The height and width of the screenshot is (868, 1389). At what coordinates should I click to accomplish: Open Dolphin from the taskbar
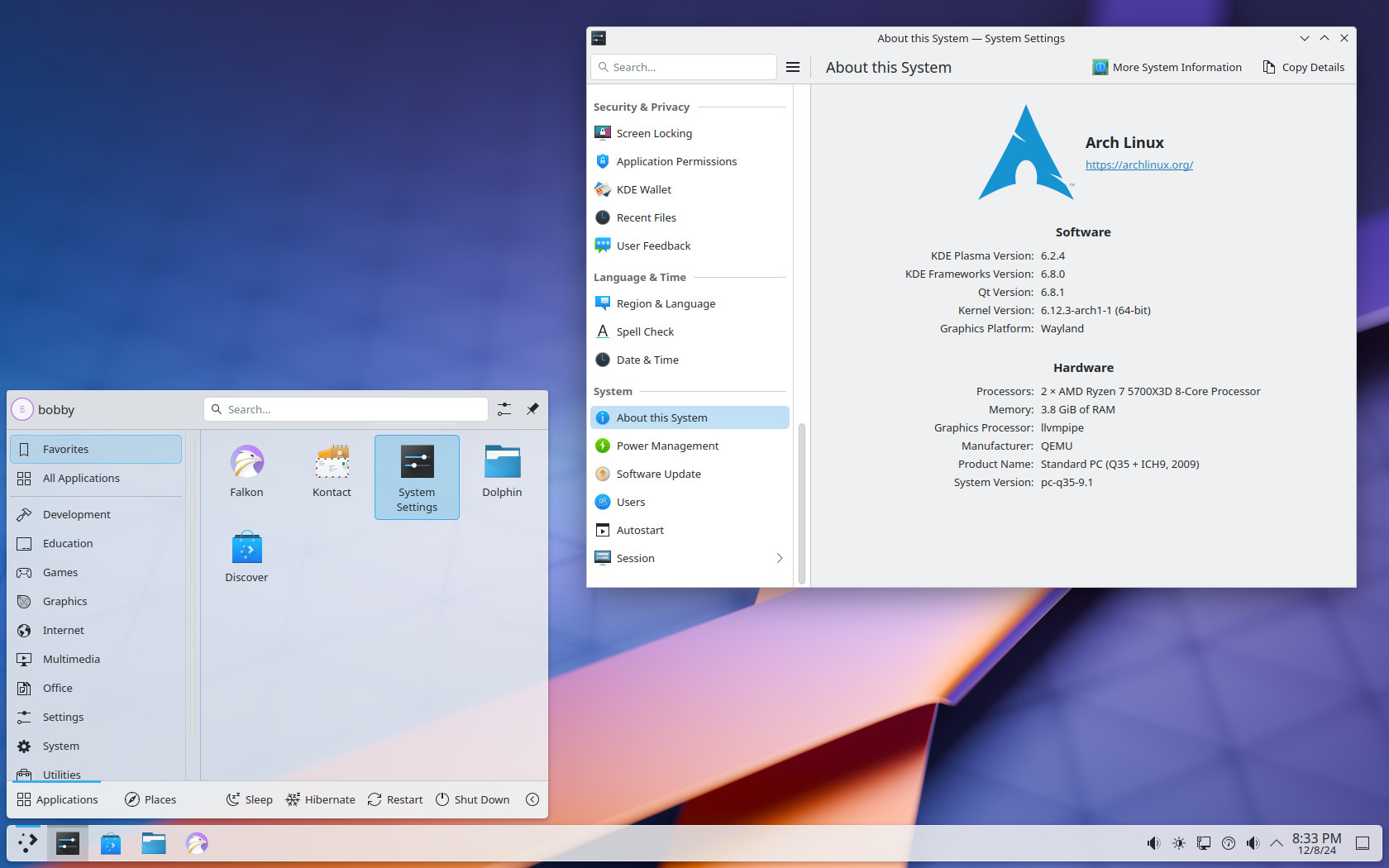tap(154, 843)
